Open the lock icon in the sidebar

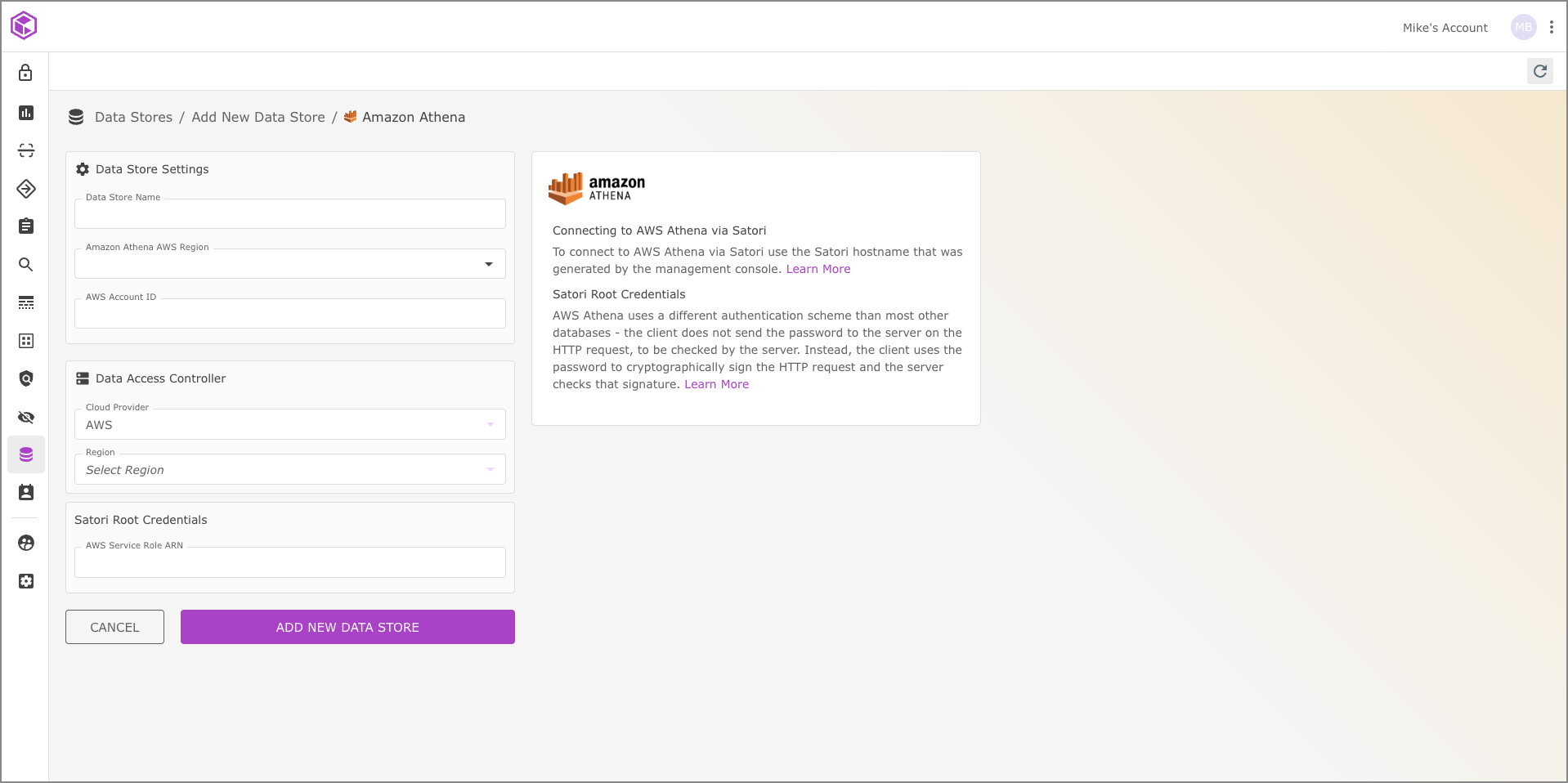[26, 73]
